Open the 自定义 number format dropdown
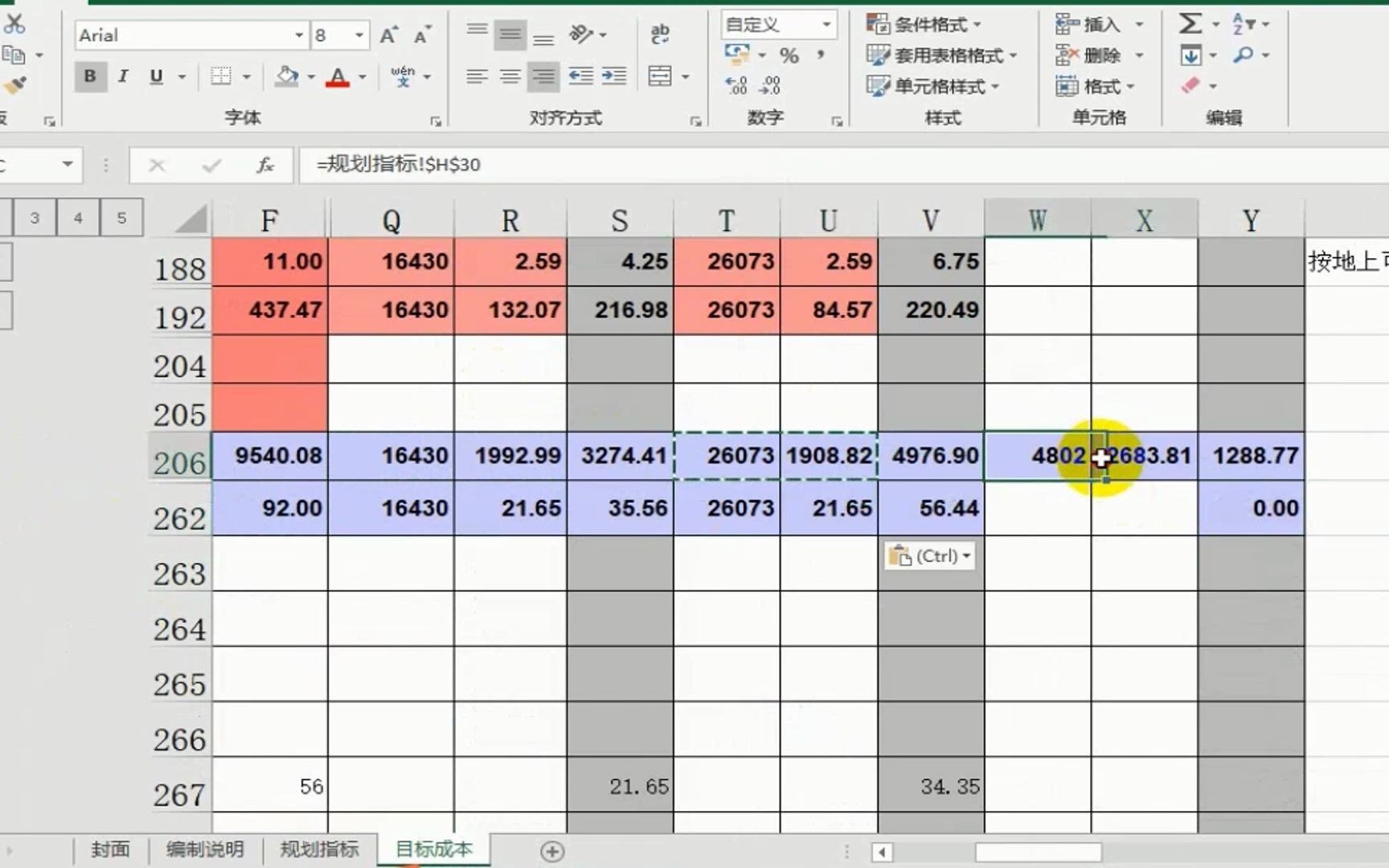Image resolution: width=1389 pixels, height=868 pixels. coord(826,25)
